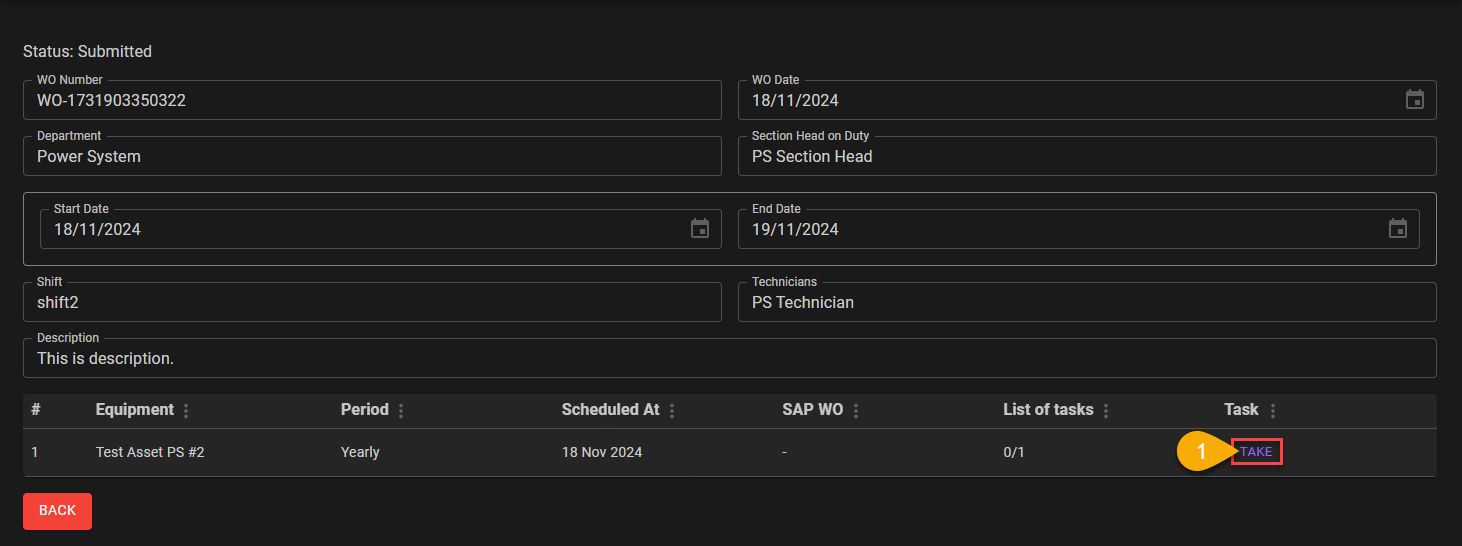Open the Scheduled At column options menu
This screenshot has width=1462, height=546.
pyautogui.click(x=672, y=411)
